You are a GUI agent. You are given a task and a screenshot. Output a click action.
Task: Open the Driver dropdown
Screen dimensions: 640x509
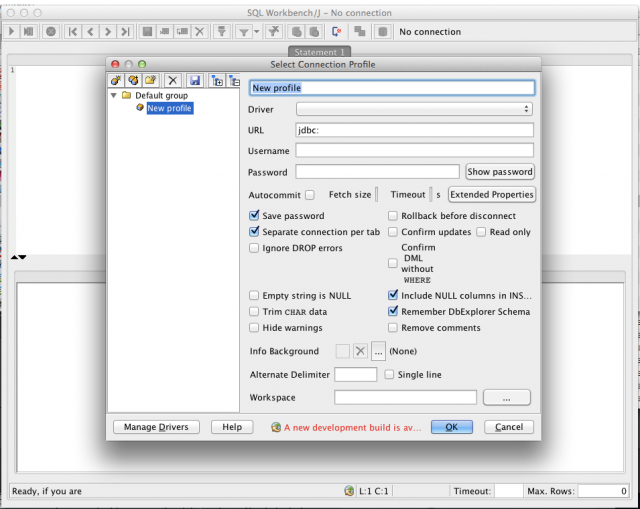414,109
